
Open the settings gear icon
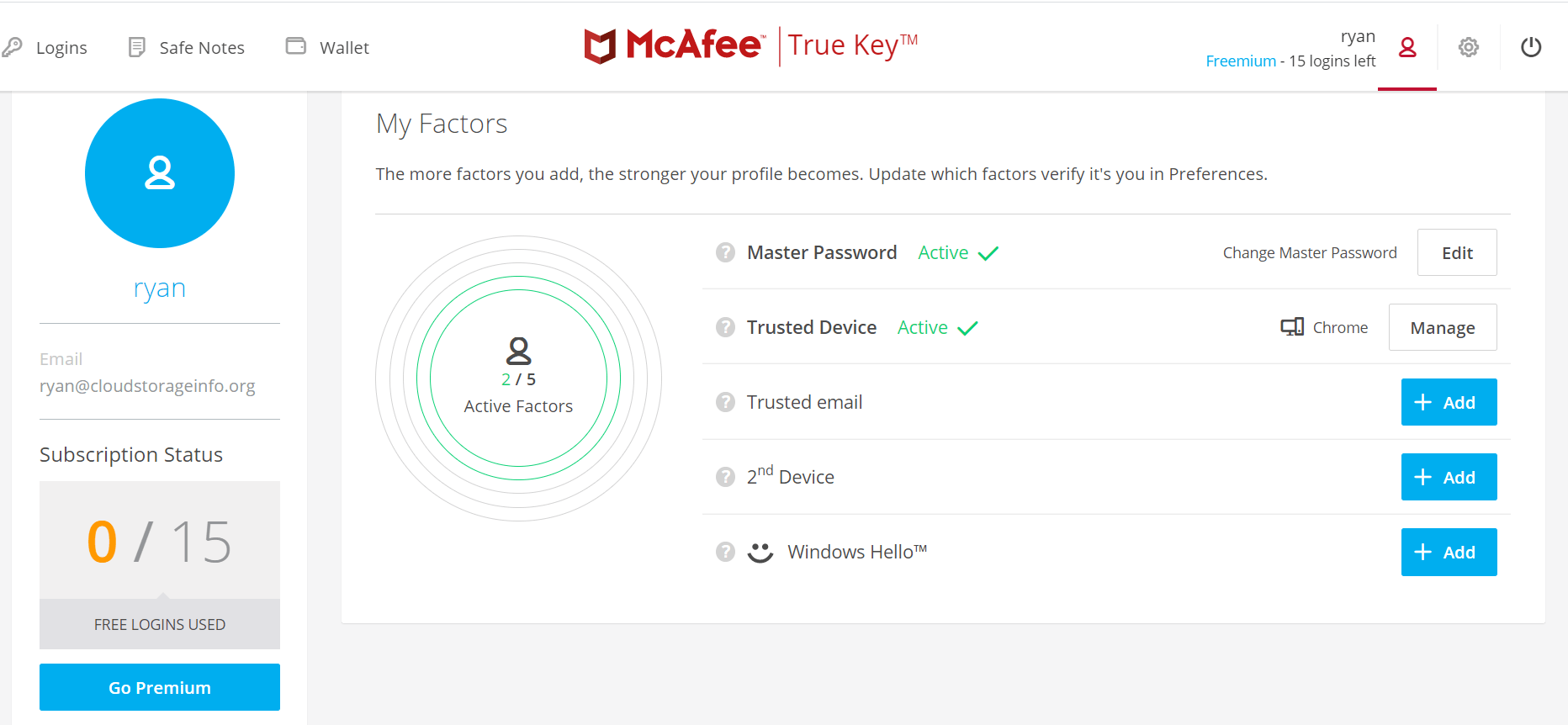click(x=1469, y=47)
